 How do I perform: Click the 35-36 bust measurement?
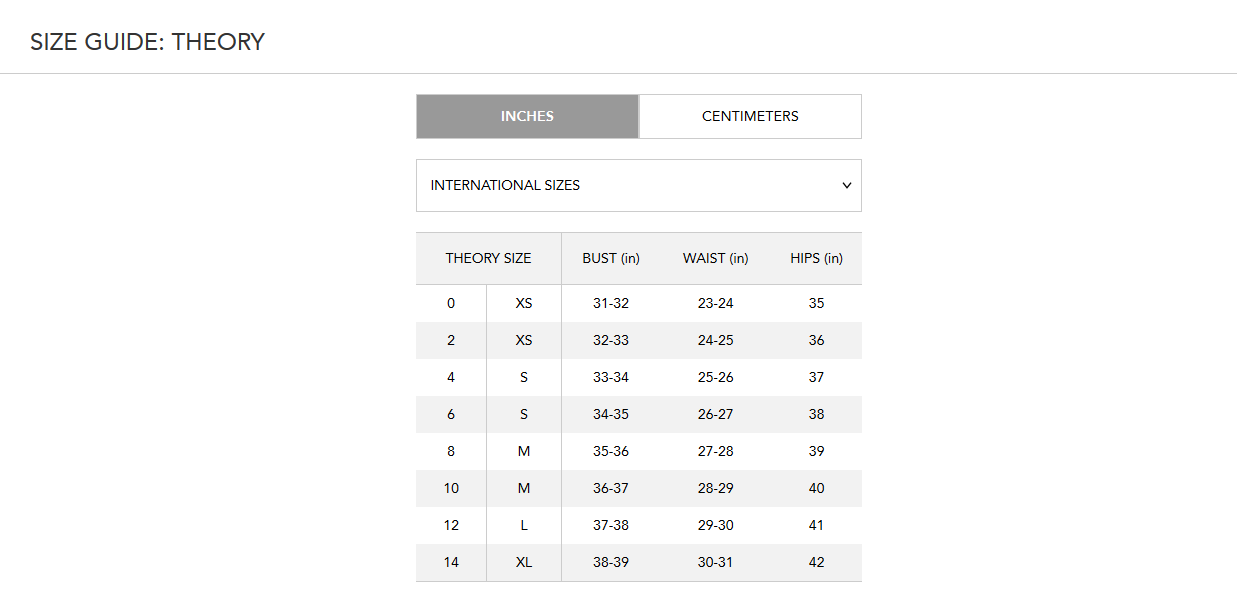[x=611, y=451]
